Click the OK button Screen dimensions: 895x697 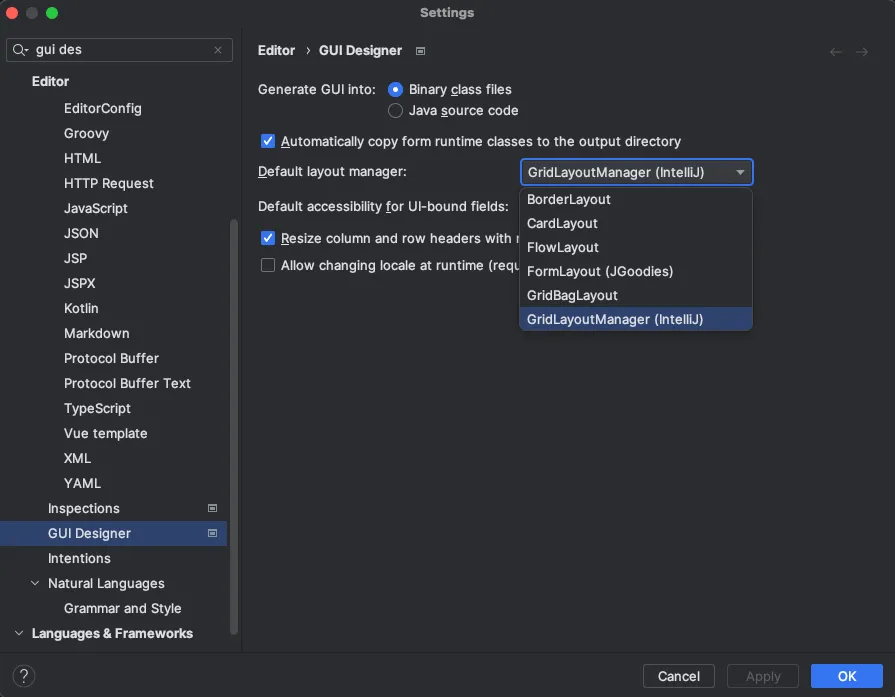coord(846,676)
